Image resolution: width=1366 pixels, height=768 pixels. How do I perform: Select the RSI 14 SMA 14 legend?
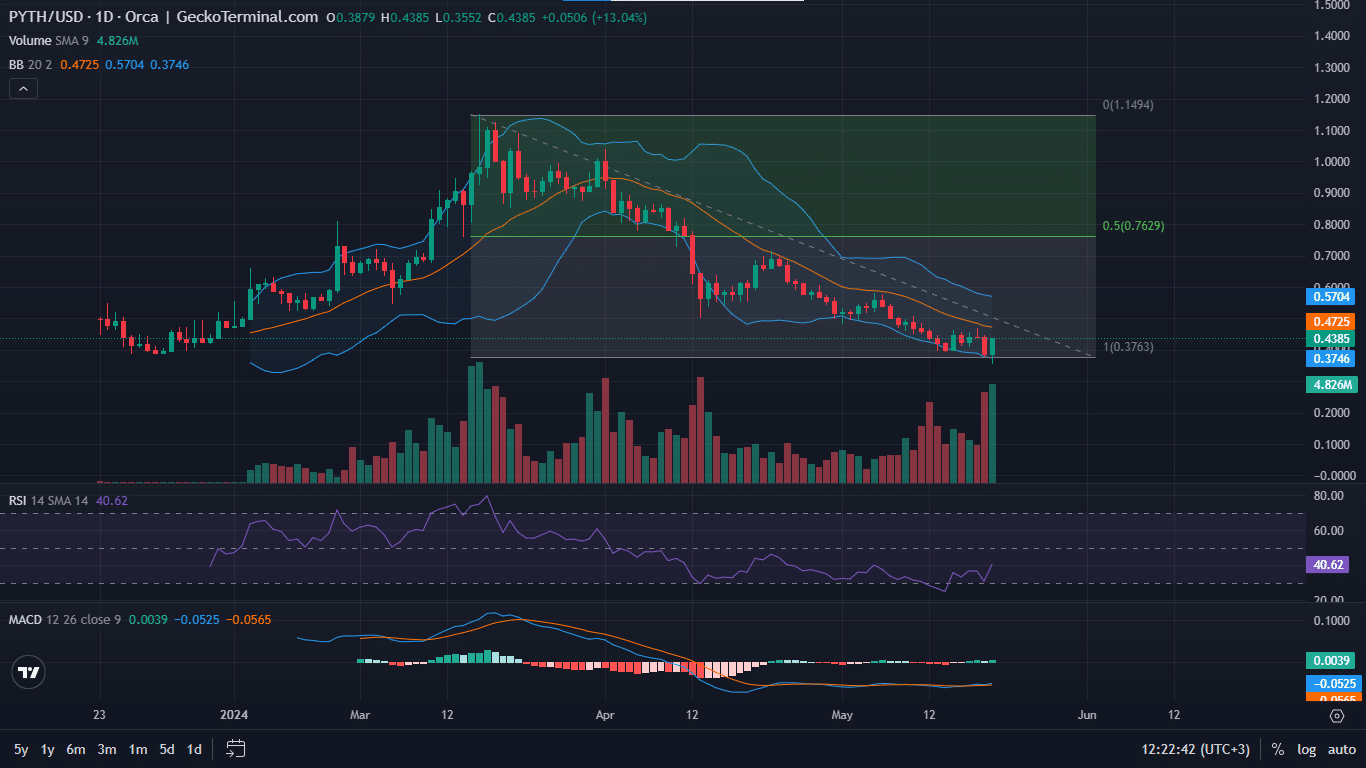pos(49,500)
